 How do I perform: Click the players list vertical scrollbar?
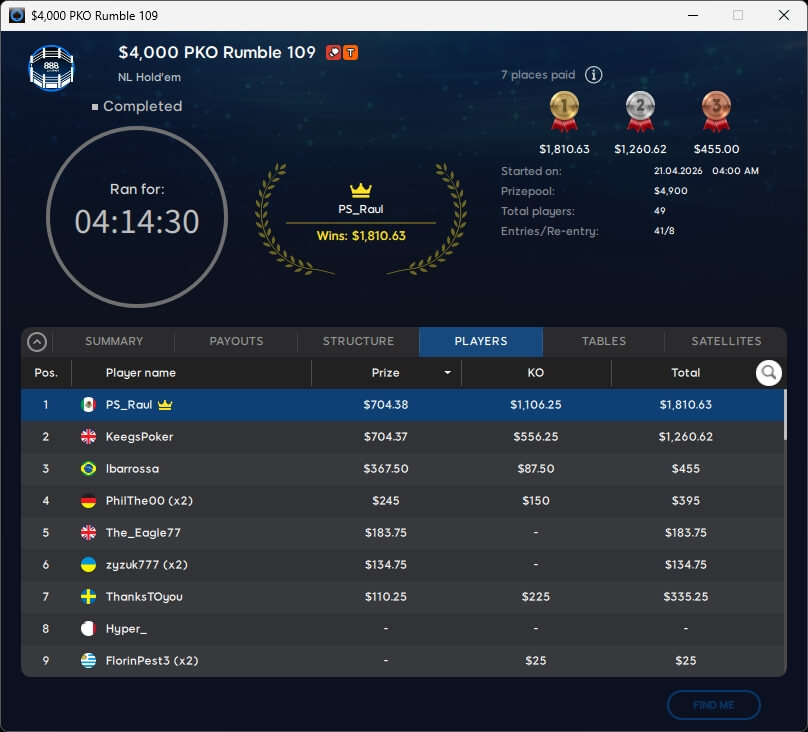[784, 414]
